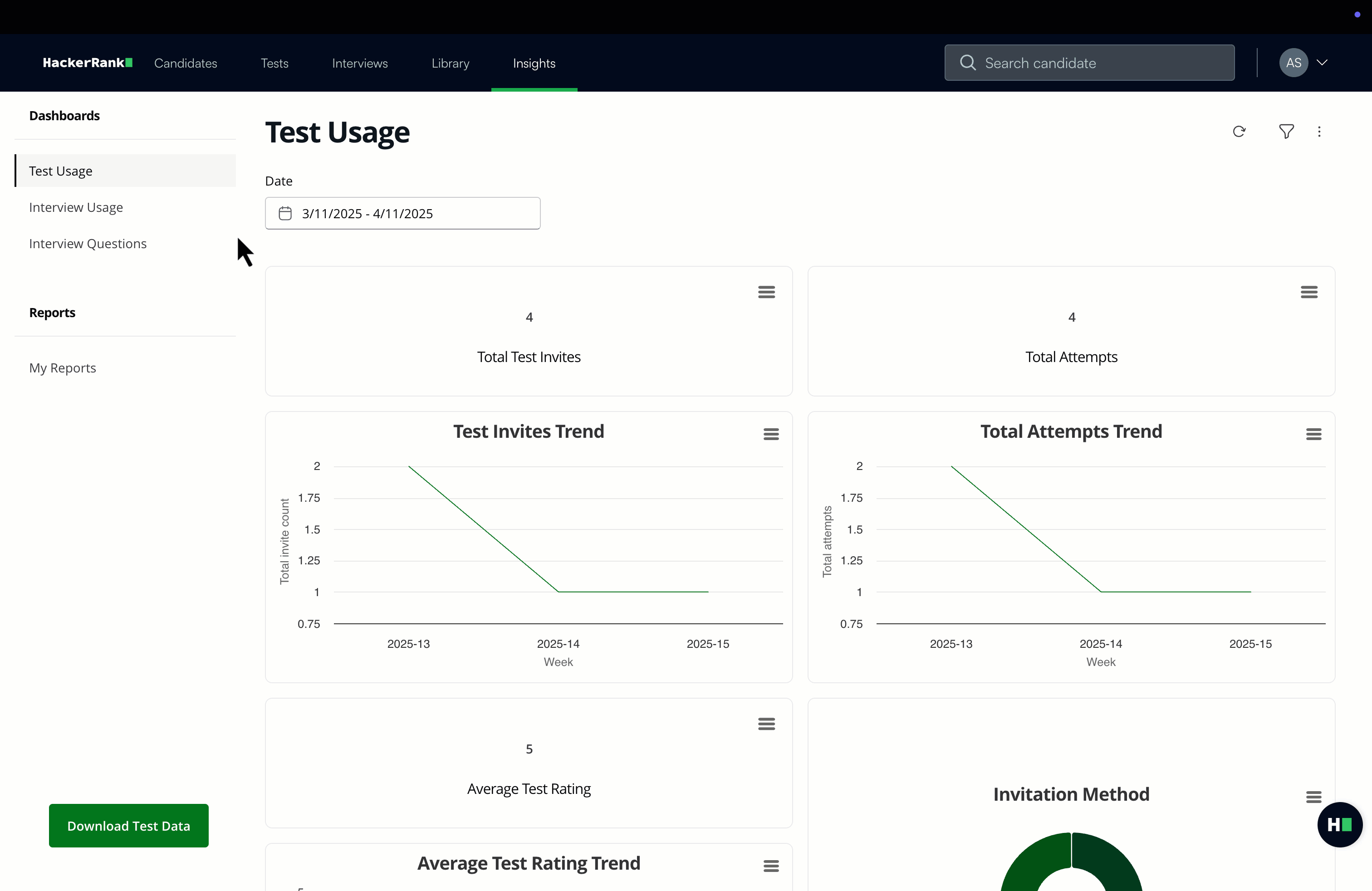Open the three-dot more options menu
This screenshot has height=891, width=1372.
[1319, 132]
